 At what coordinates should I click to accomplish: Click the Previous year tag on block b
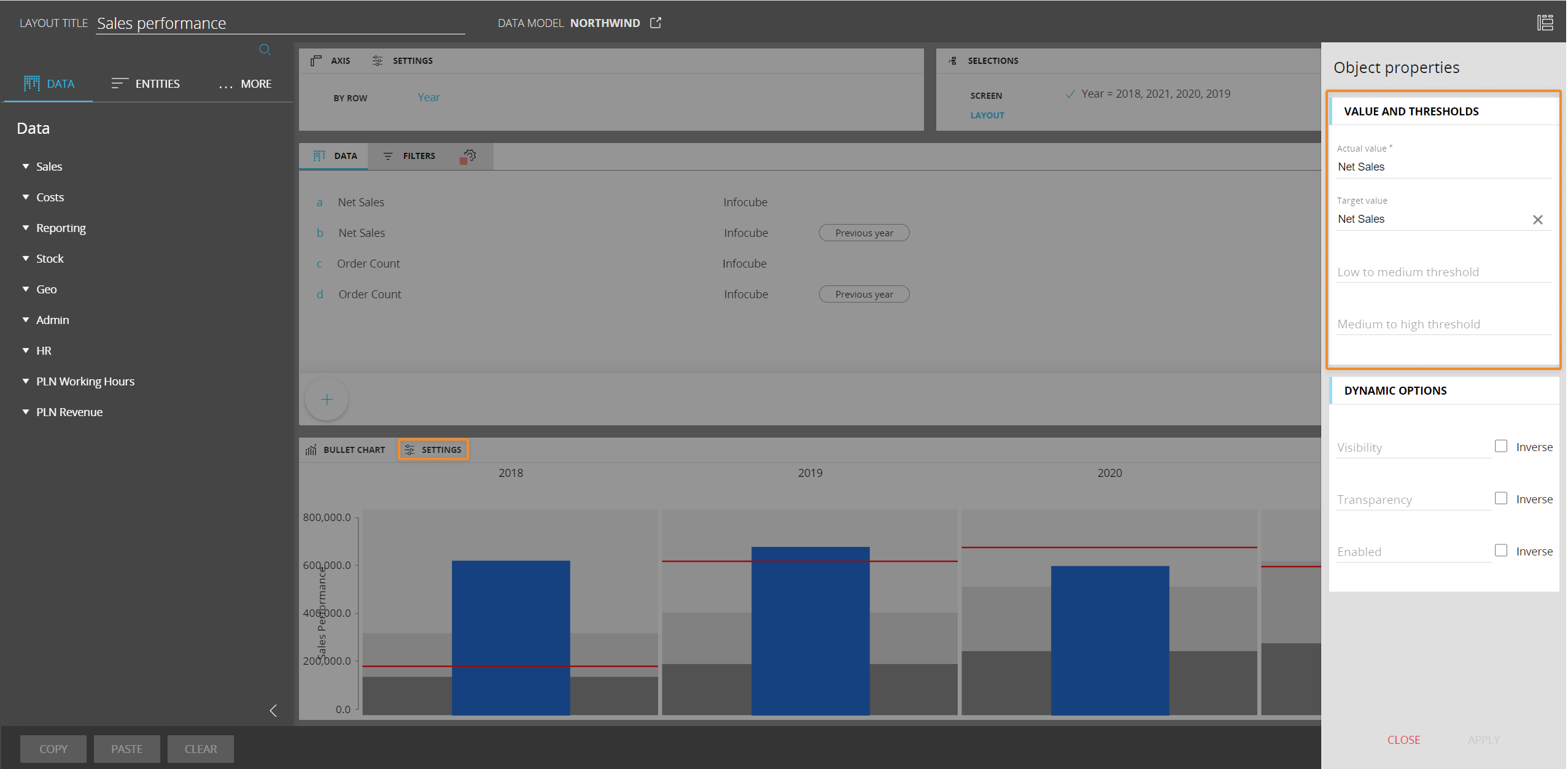click(x=864, y=233)
